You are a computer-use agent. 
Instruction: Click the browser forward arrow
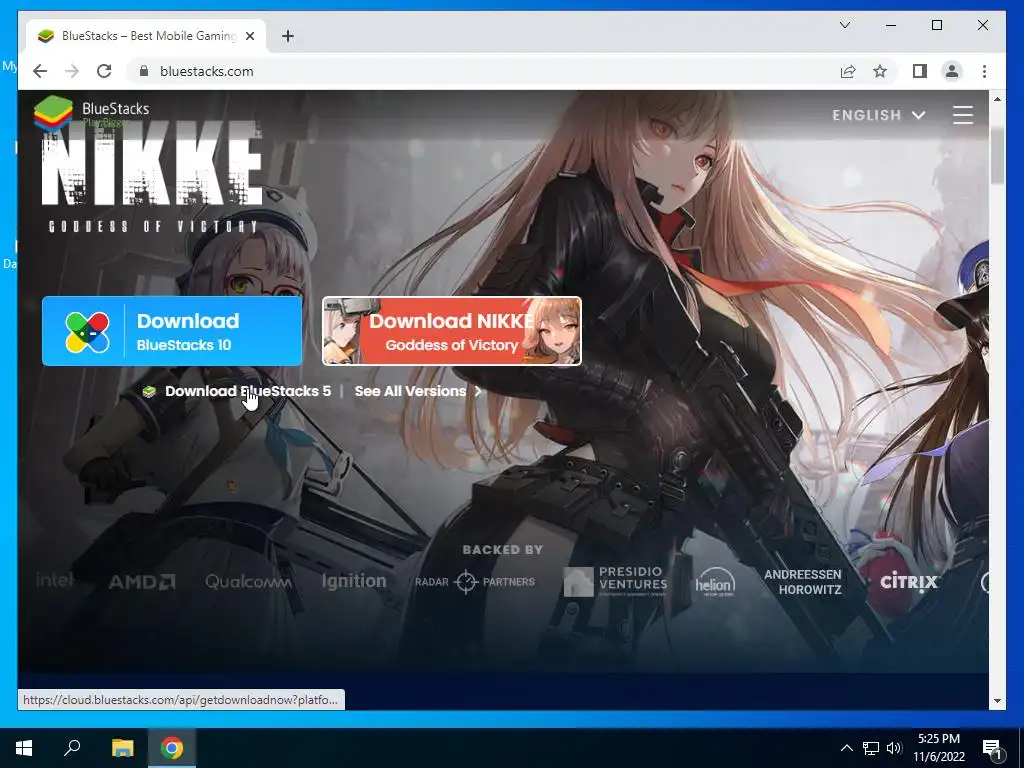pyautogui.click(x=72, y=71)
